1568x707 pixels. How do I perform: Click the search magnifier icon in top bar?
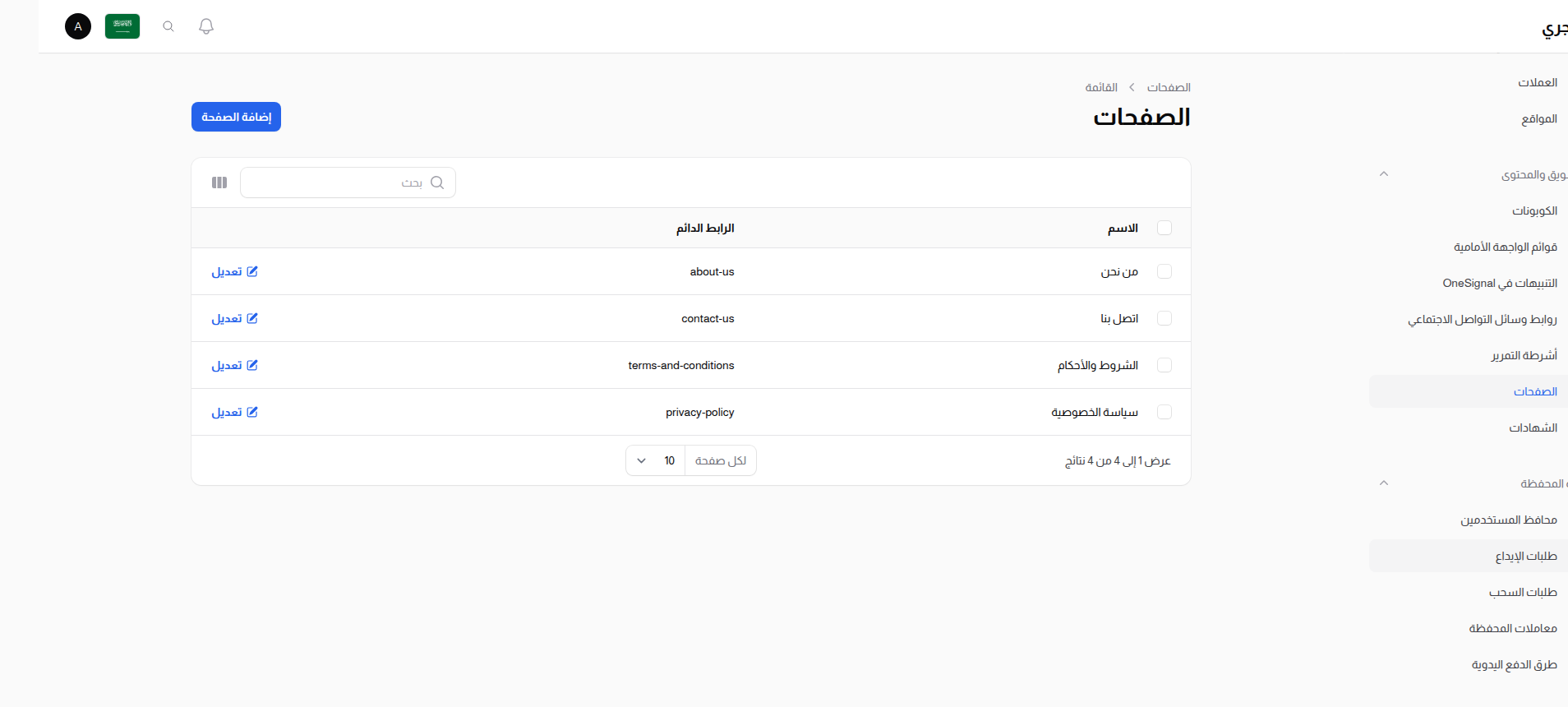coord(168,26)
